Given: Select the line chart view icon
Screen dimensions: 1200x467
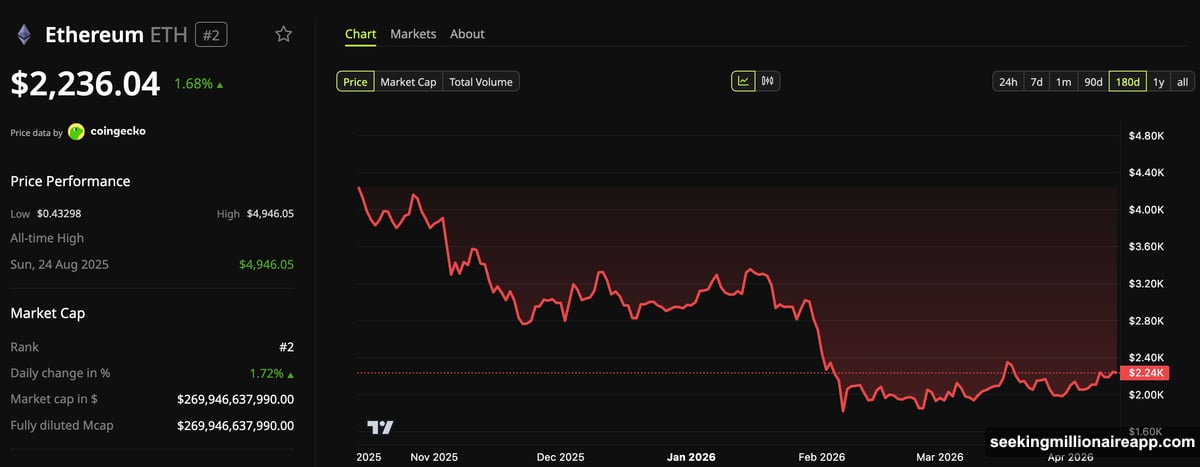Looking at the screenshot, I should [x=743, y=82].
